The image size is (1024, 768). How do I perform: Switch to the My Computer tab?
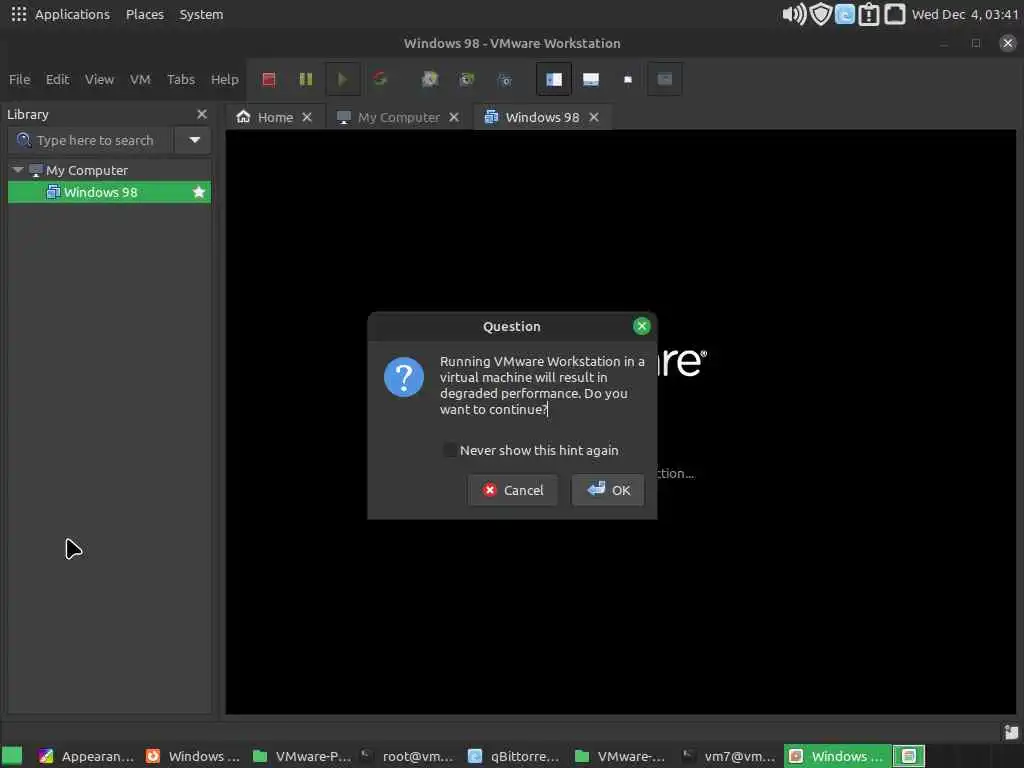tap(398, 117)
